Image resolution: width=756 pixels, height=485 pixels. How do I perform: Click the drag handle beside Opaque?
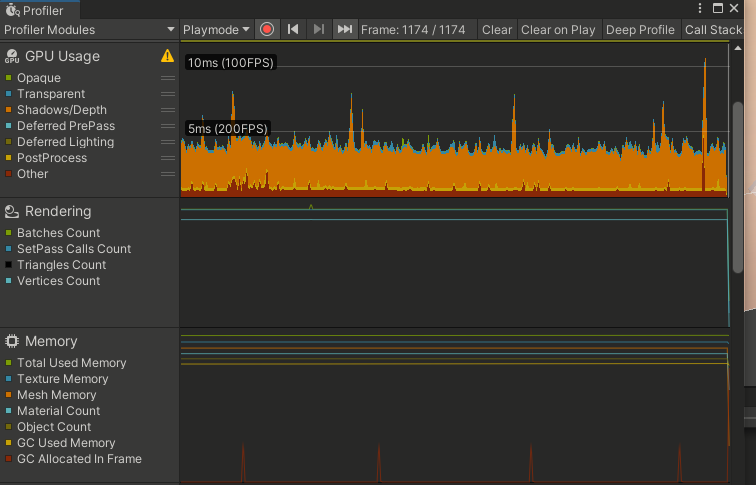pyautogui.click(x=168, y=78)
